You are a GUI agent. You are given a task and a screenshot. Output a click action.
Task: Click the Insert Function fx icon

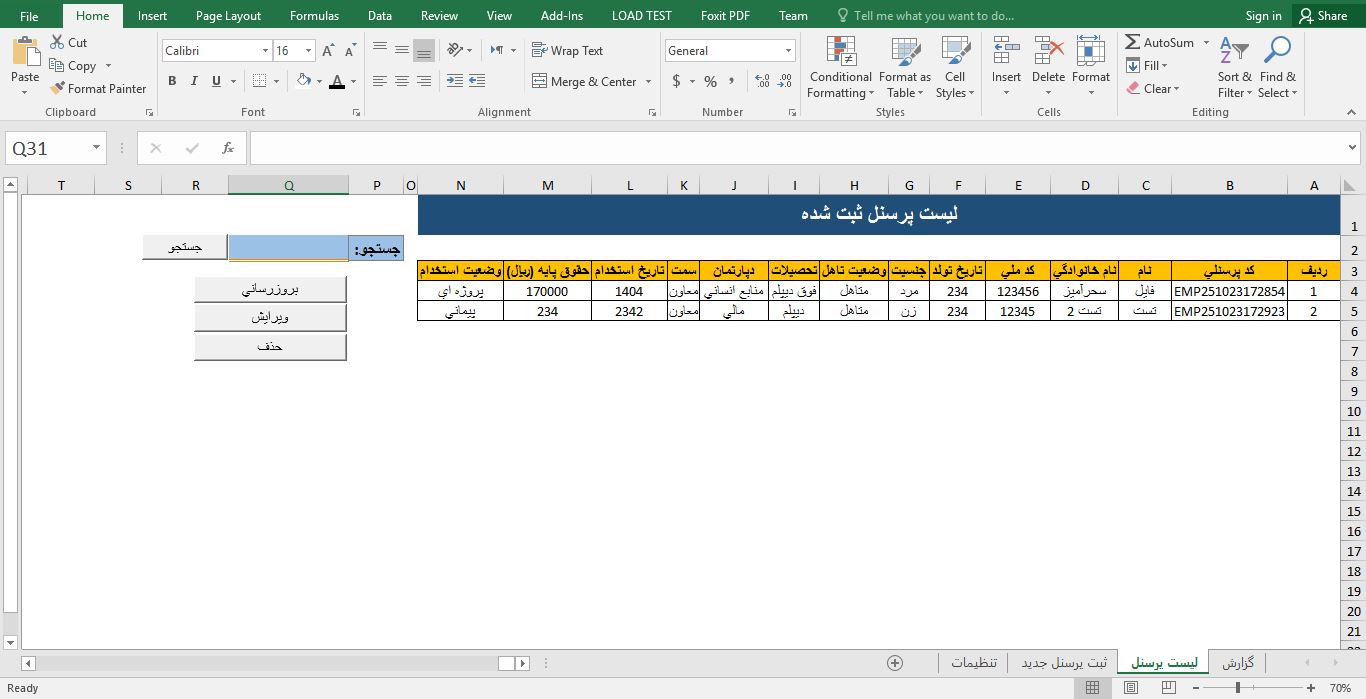228,148
